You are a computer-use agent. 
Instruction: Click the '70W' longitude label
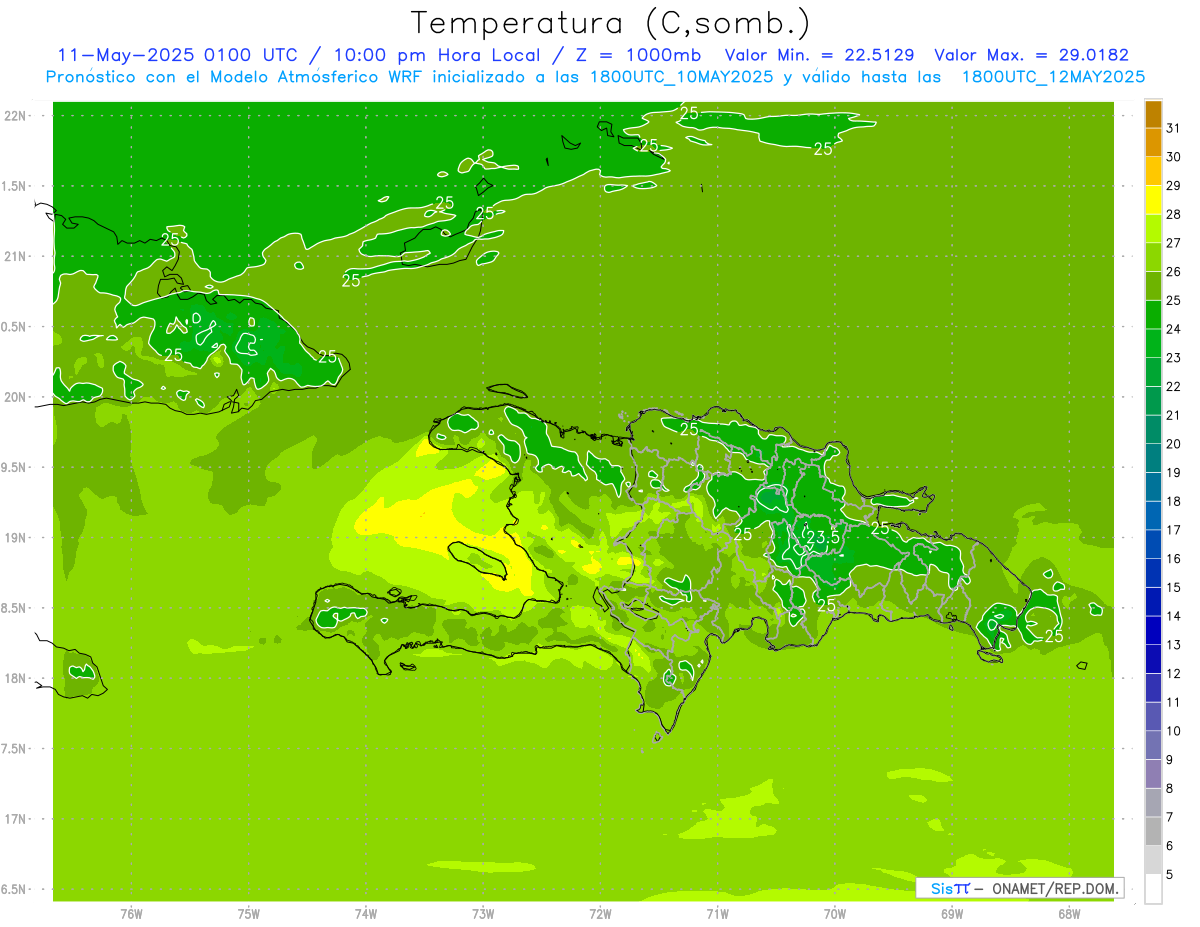coord(835,914)
